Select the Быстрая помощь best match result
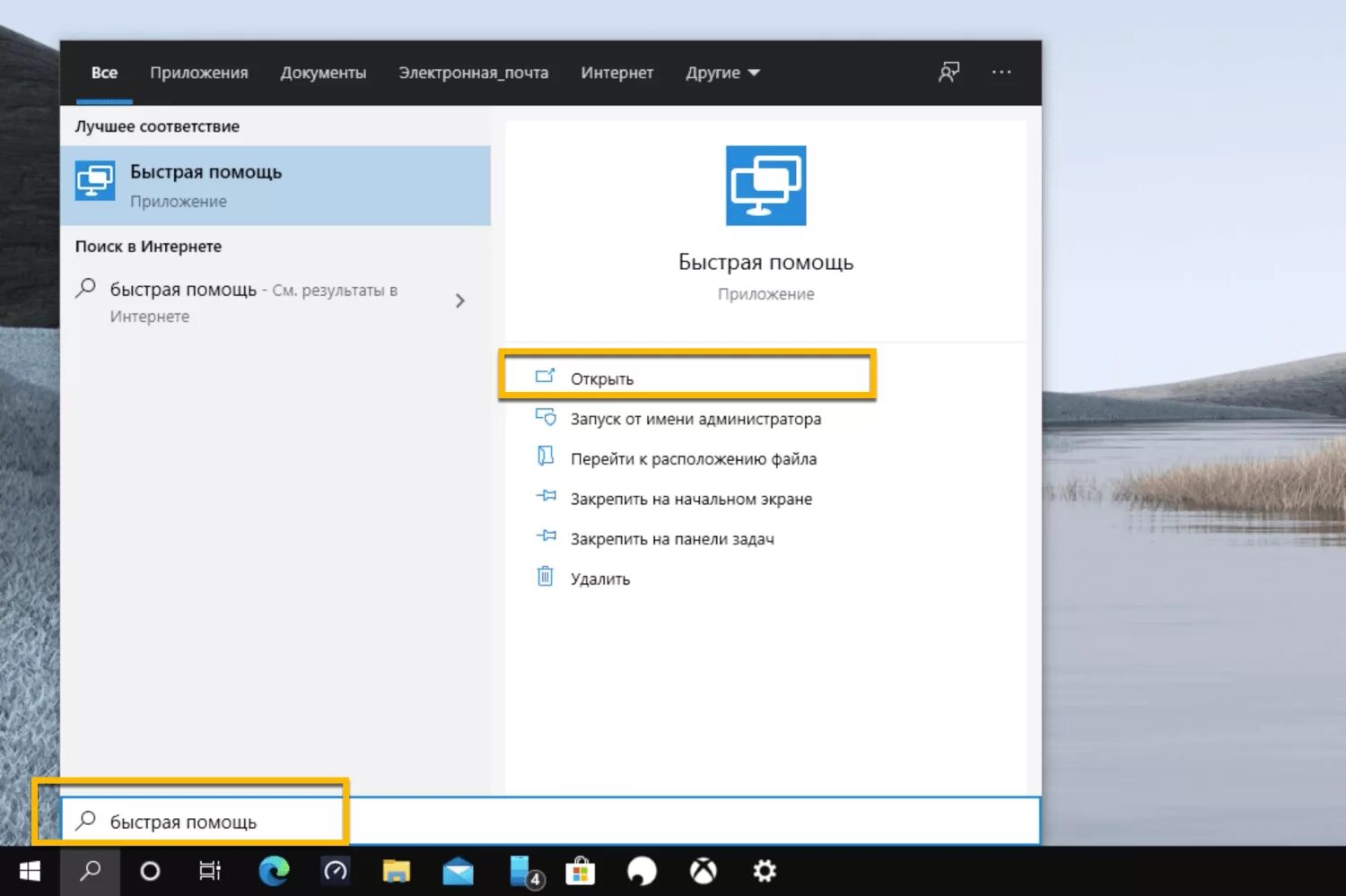This screenshot has width=1346, height=896. tap(275, 186)
